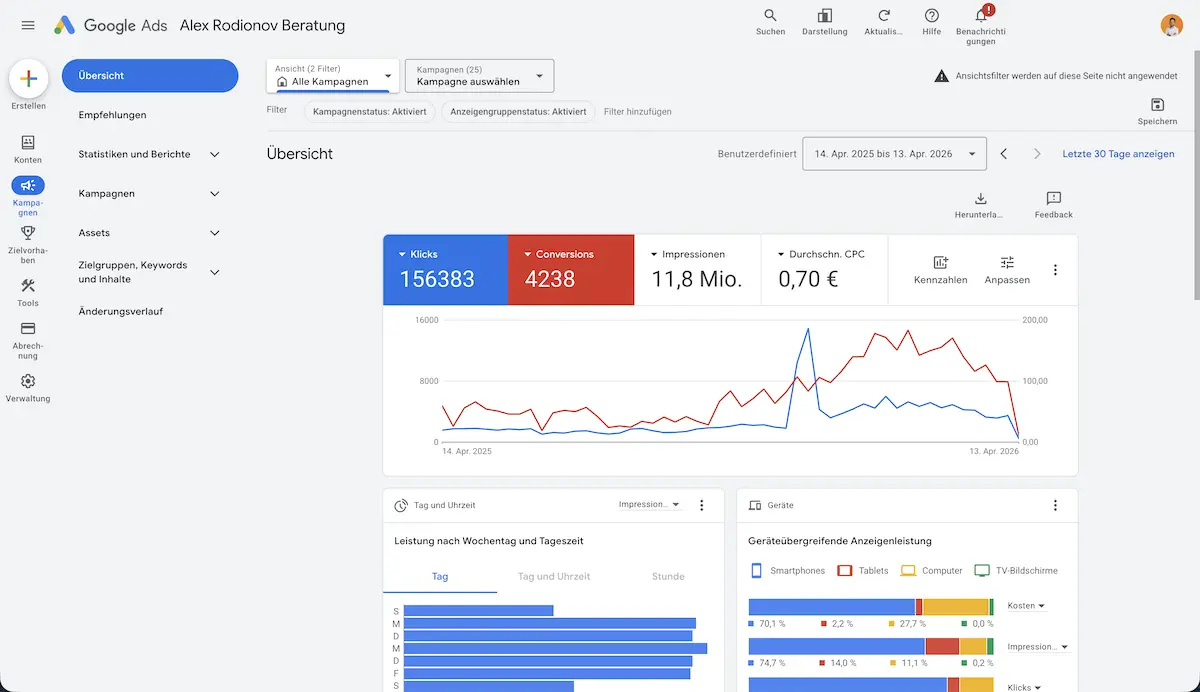Switch to the Tag und Uhrzeit tab
The height and width of the screenshot is (692, 1200).
pos(554,576)
